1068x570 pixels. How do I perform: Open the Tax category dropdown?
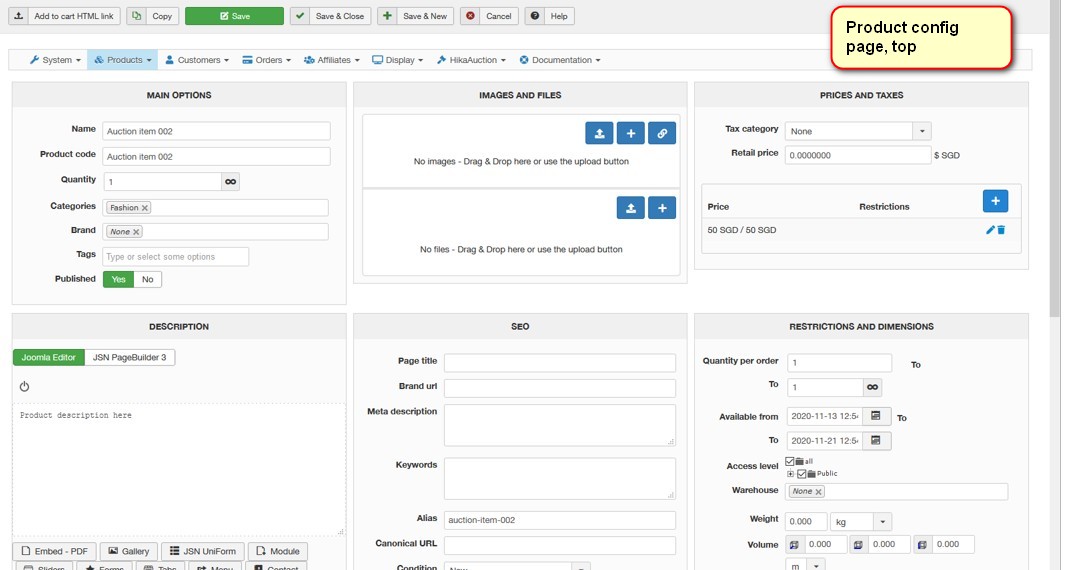tap(858, 131)
